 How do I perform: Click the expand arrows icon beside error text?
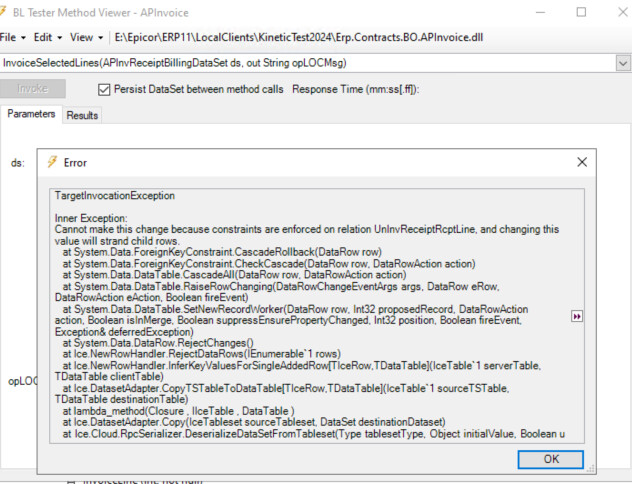coord(577,316)
